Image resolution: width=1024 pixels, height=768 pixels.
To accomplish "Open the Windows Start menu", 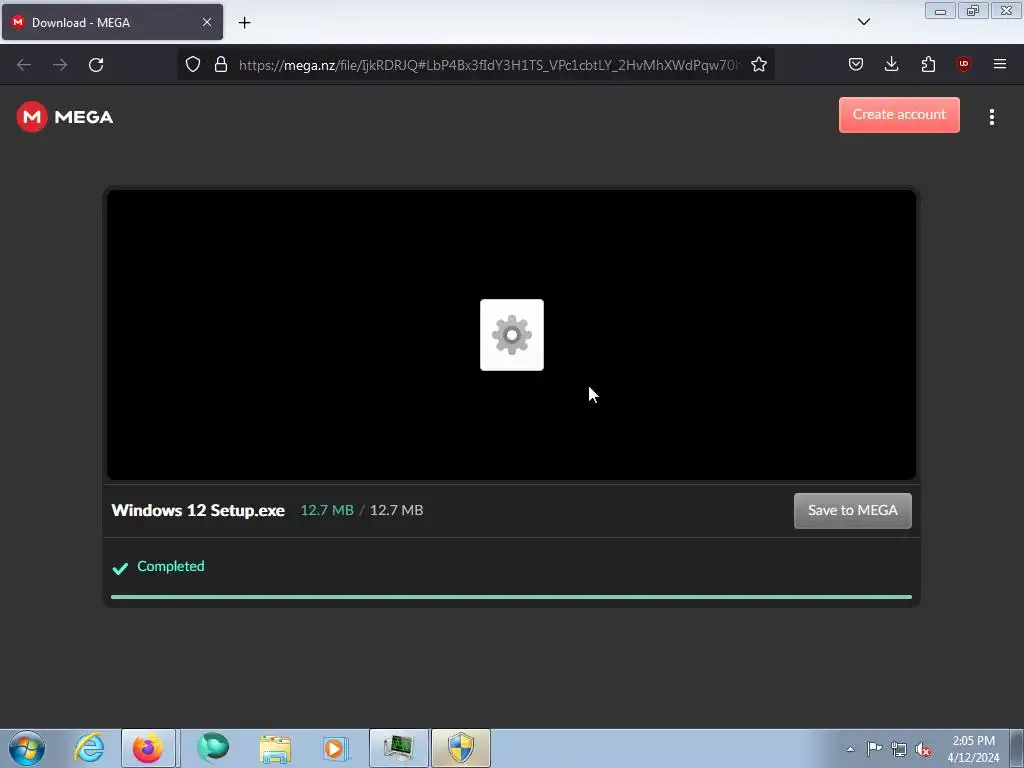I will [27, 748].
